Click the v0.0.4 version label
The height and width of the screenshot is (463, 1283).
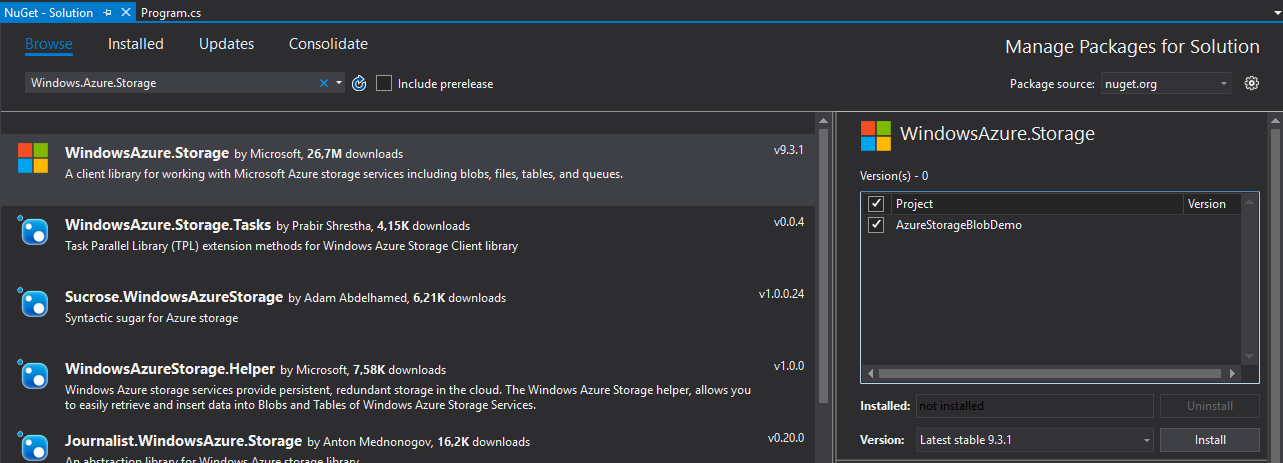(x=788, y=222)
